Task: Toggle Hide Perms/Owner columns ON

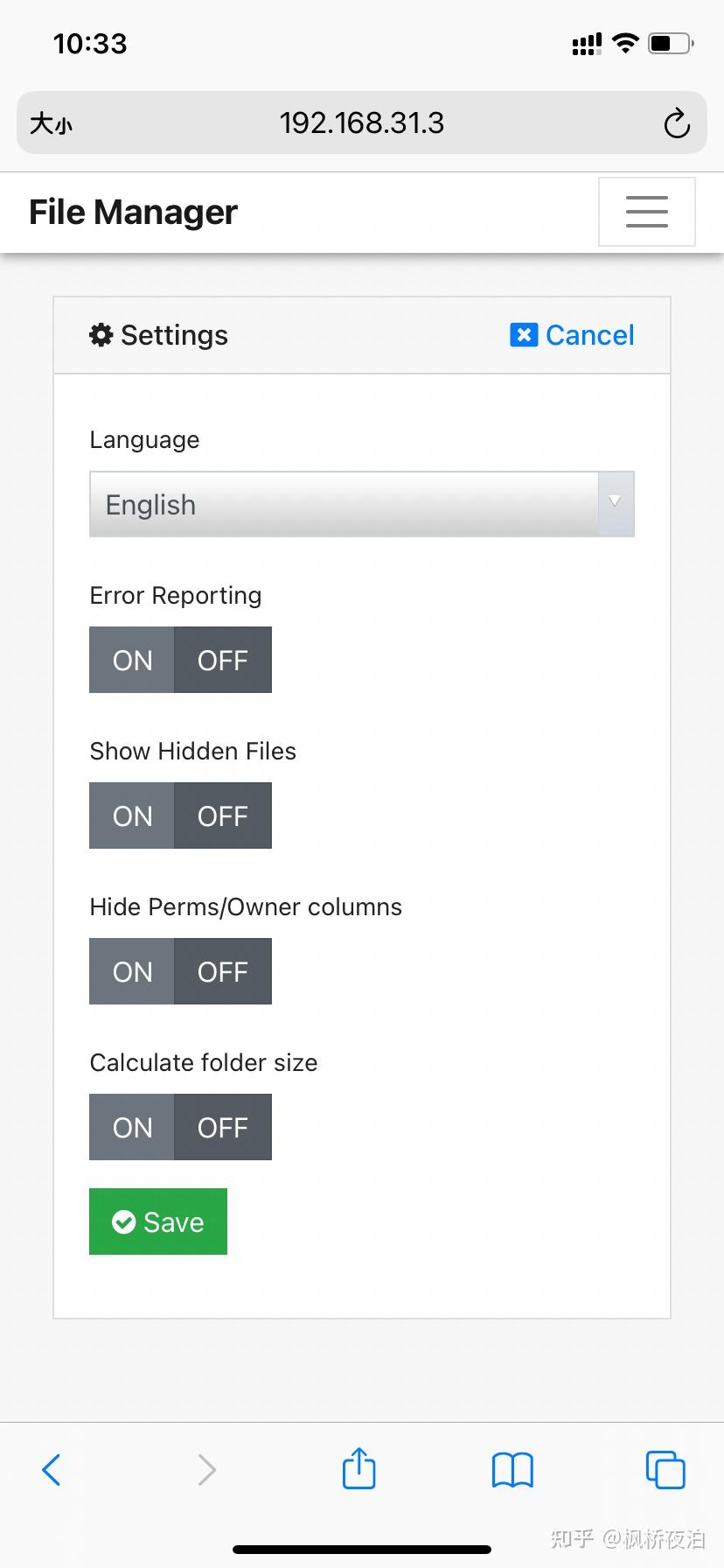Action: 131,971
